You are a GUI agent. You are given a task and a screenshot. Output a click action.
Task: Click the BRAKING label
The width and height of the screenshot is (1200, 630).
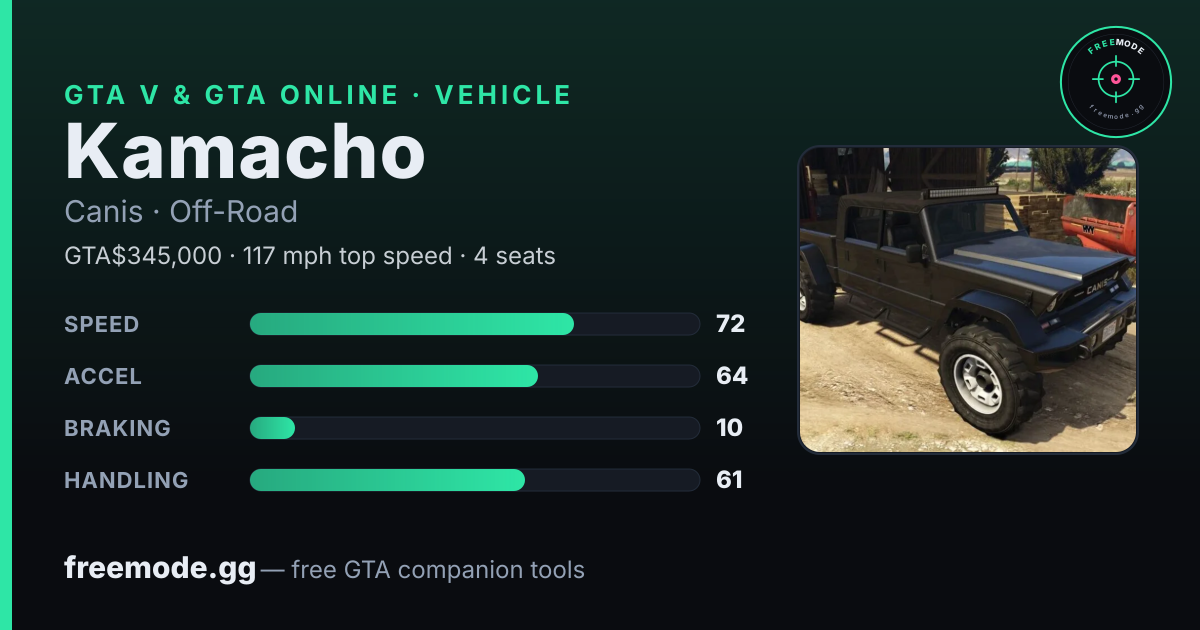117,428
